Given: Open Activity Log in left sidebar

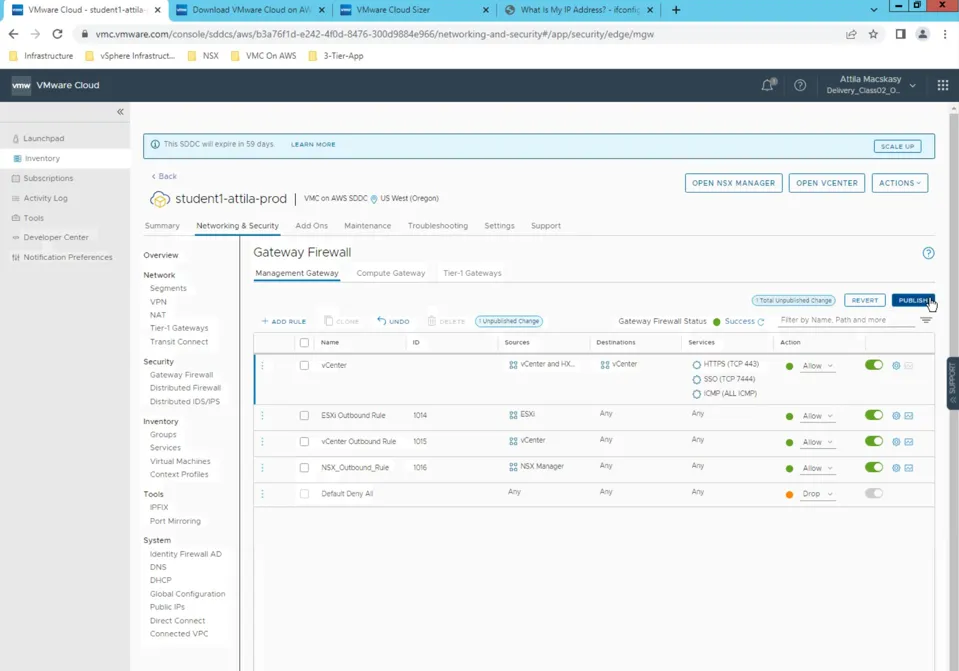Looking at the screenshot, I should (45, 198).
